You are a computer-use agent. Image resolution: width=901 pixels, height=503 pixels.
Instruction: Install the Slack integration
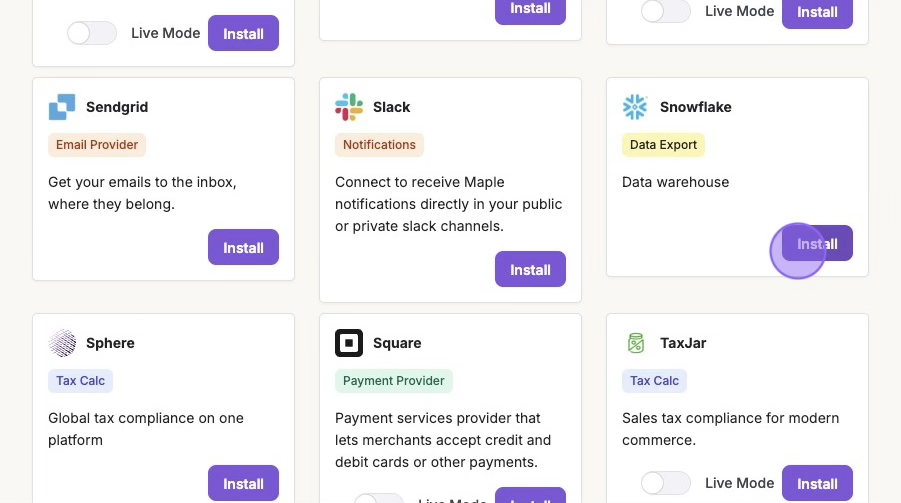(x=530, y=269)
